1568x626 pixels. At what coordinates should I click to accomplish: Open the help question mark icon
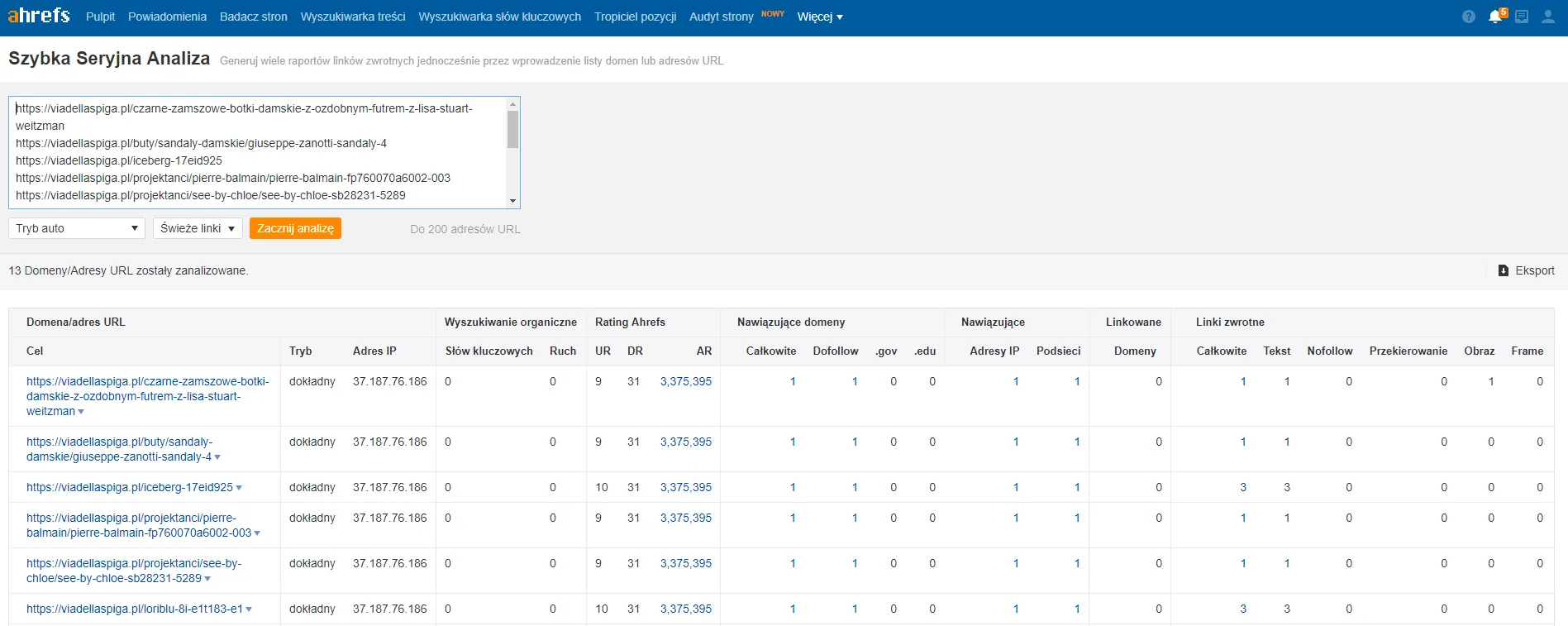click(x=1468, y=17)
